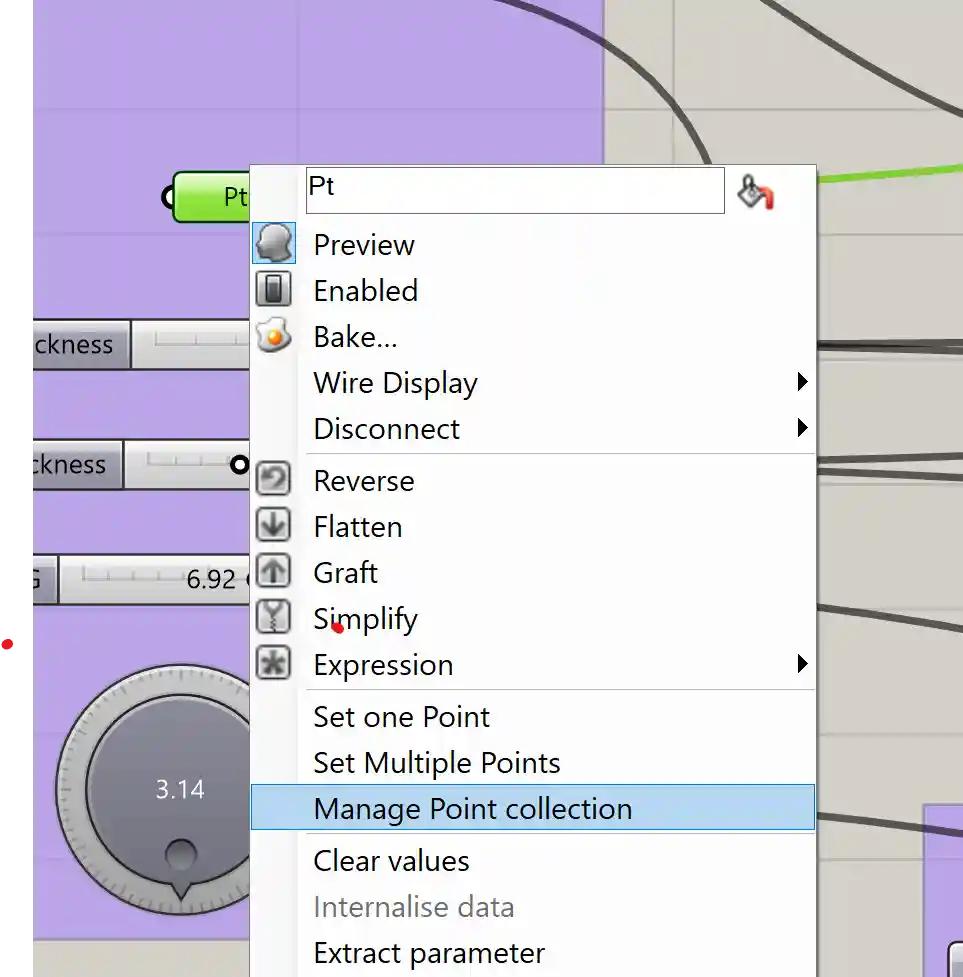Click the Flatten down-arrow icon
Screen dimensions: 963x977
273,526
